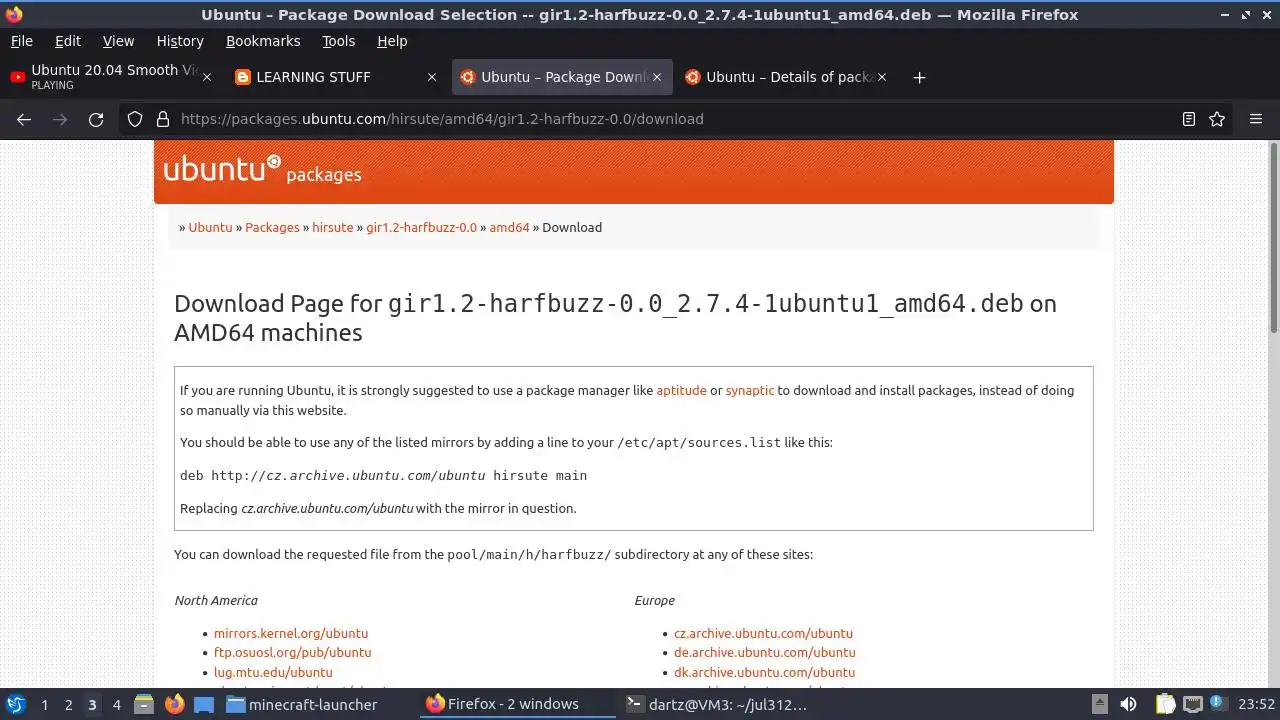Click the show desktop icon in taskbar
The width and height of the screenshot is (1280, 720).
(x=204, y=704)
